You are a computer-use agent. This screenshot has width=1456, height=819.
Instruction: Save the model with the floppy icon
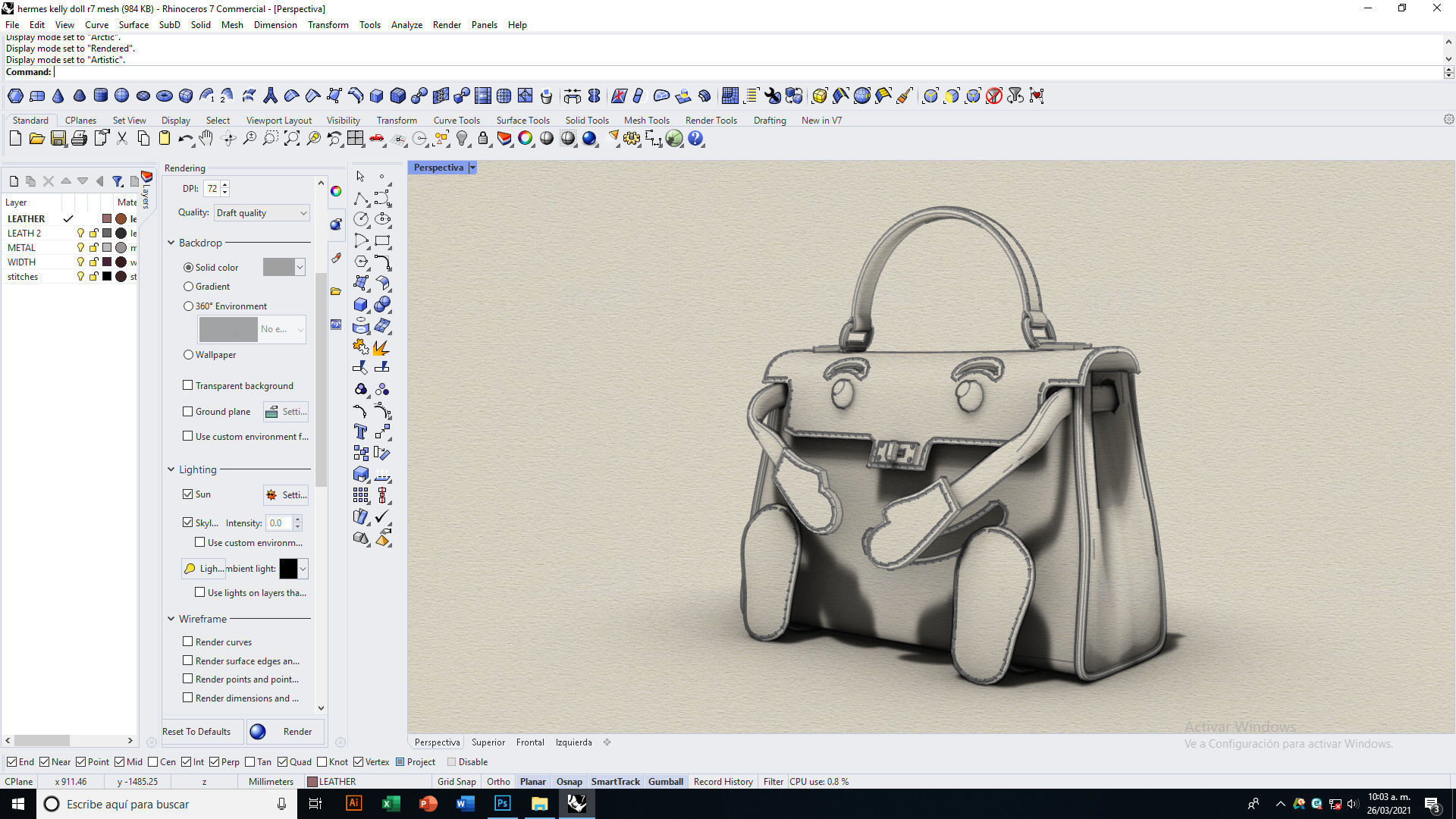[x=58, y=139]
